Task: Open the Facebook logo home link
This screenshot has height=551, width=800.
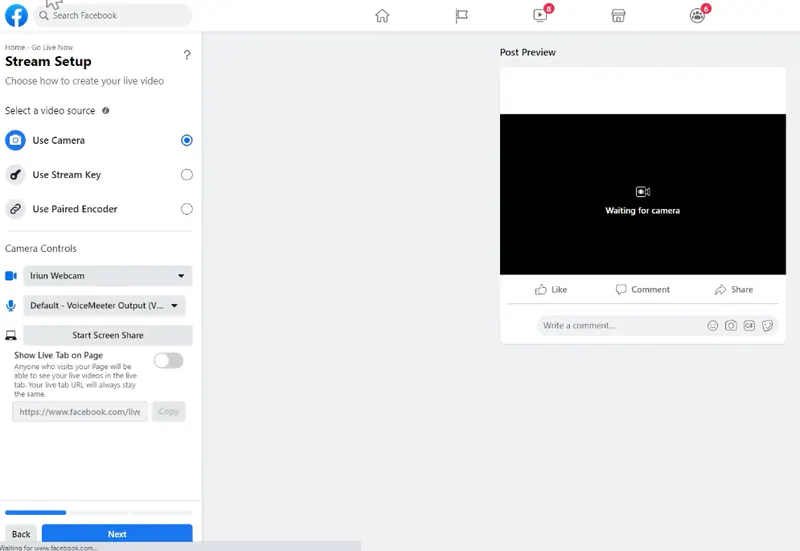Action: pos(16,15)
